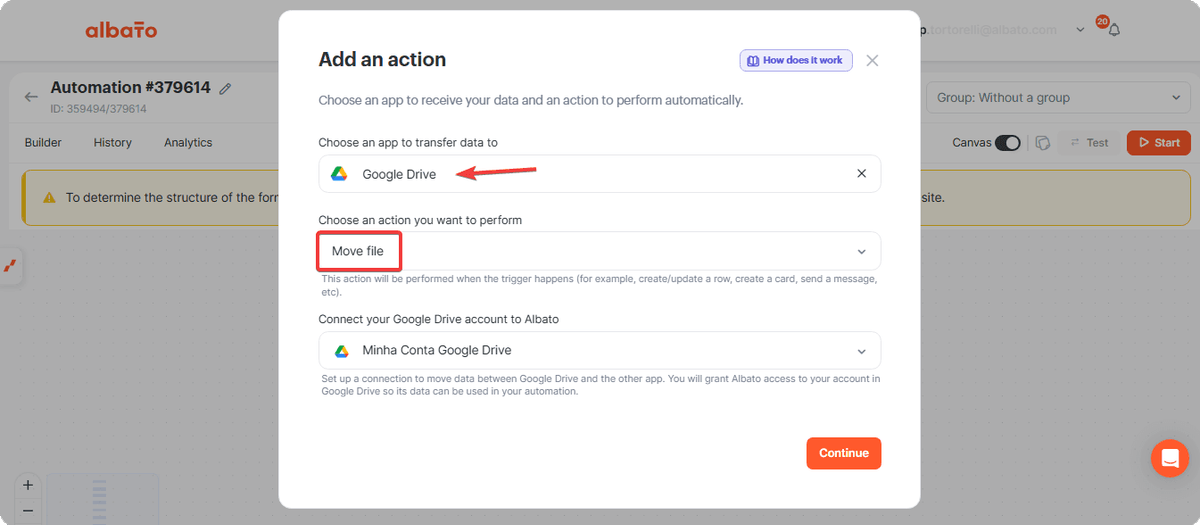Go back using the left arrow icon
This screenshot has height=525, width=1200.
32,97
